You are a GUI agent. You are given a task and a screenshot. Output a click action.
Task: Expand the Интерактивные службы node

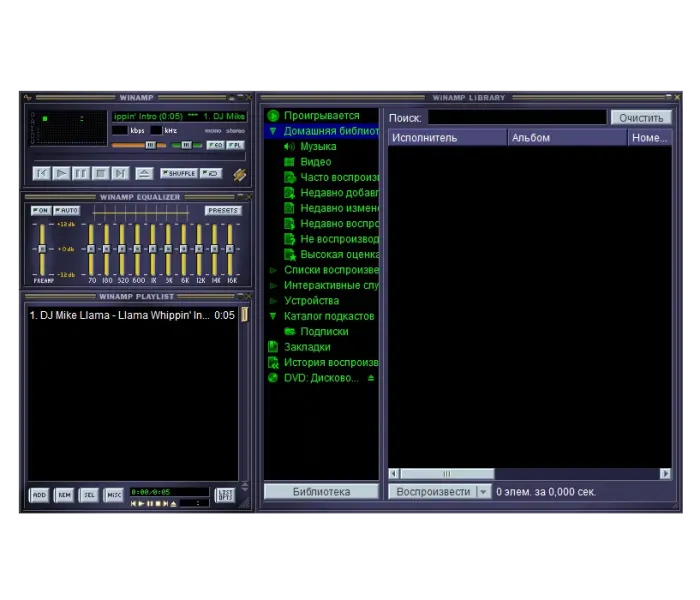click(x=273, y=285)
